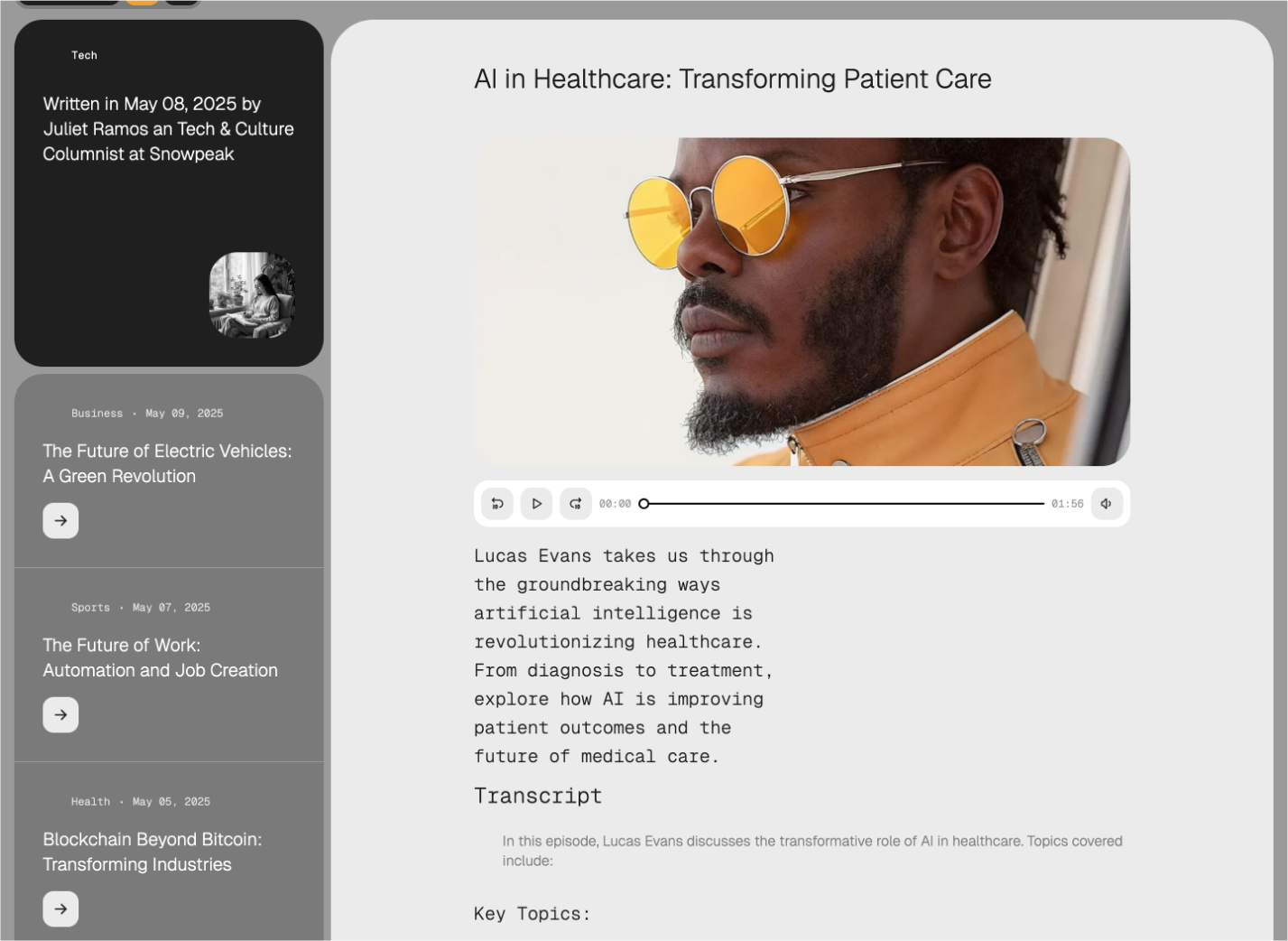Click the Sports category tag
This screenshot has width=1288, height=941.
point(90,608)
